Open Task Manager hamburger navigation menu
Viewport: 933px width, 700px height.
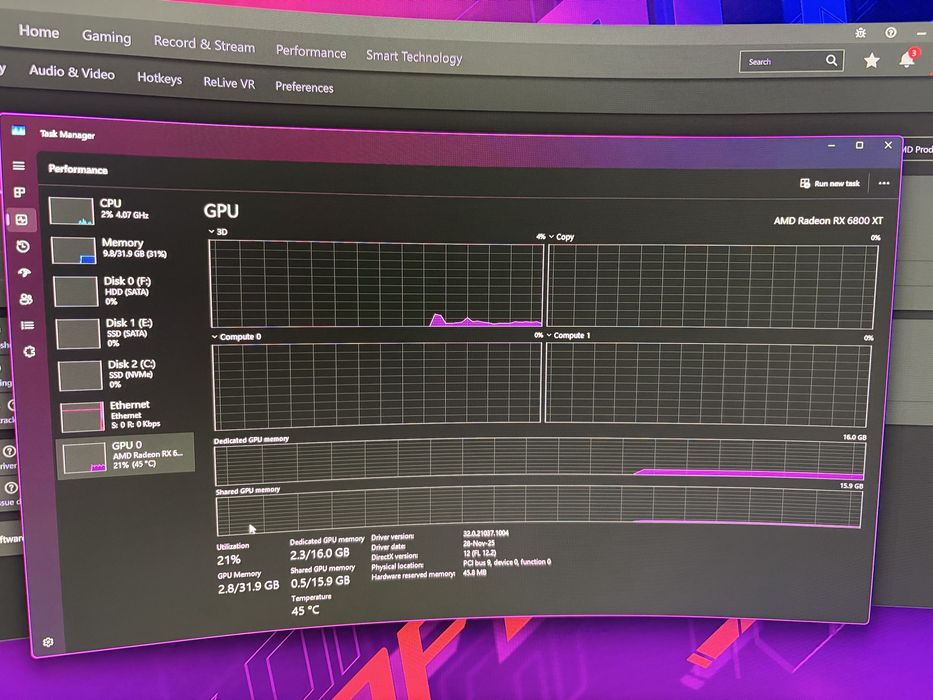(x=19, y=165)
